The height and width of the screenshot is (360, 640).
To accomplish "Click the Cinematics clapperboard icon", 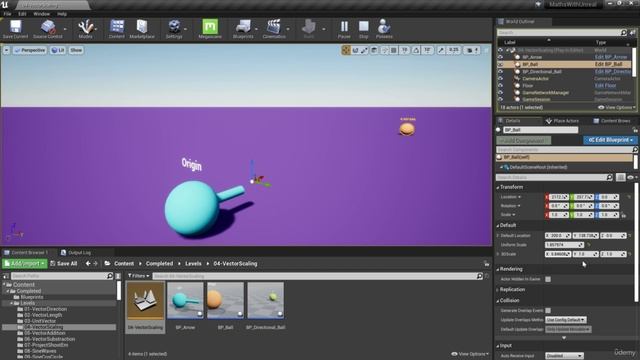I will [x=274, y=27].
